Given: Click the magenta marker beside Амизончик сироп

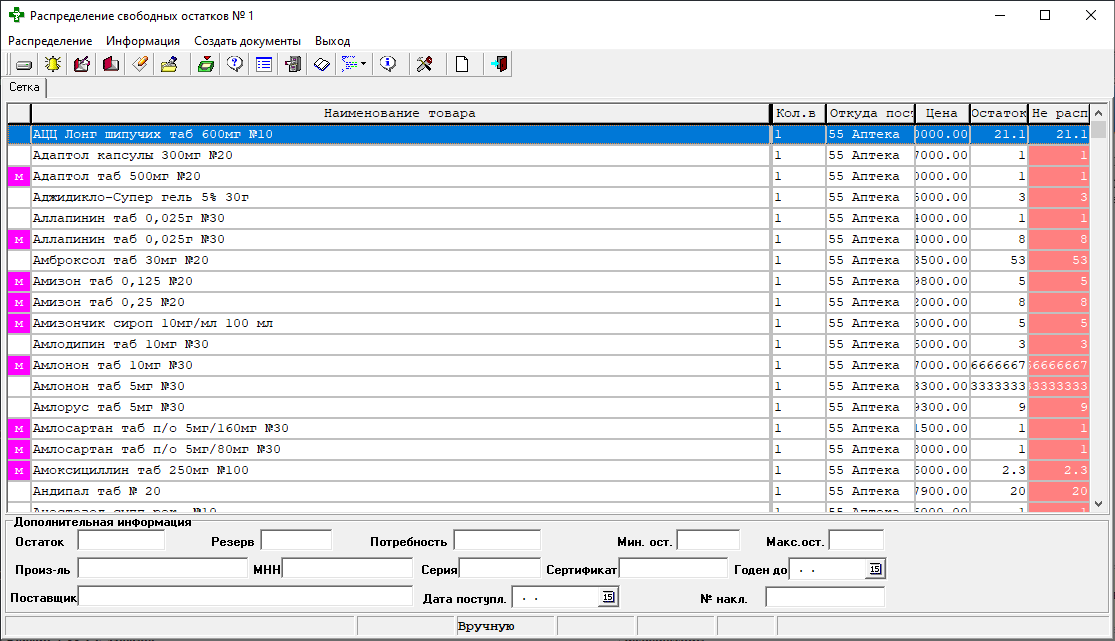Looking at the screenshot, I should [x=19, y=324].
